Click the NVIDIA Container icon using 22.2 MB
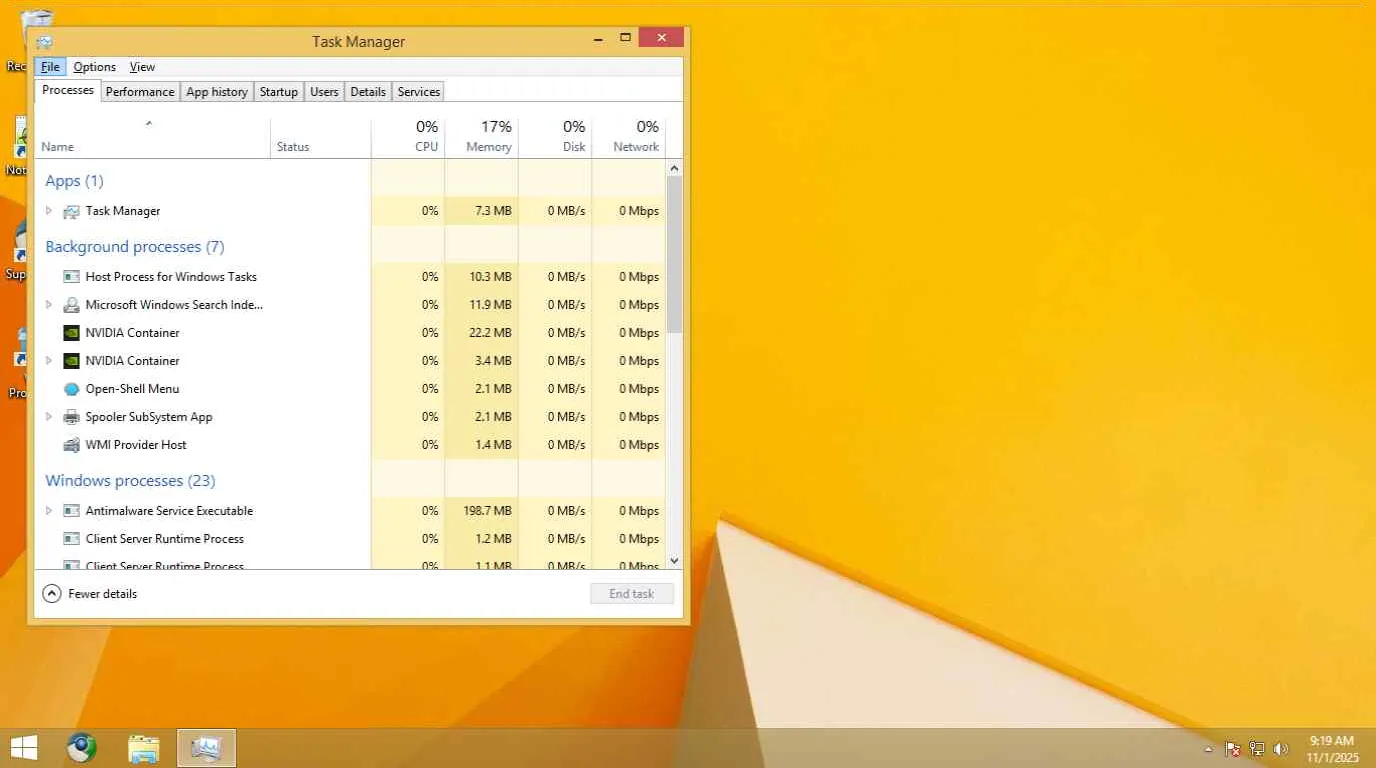The height and width of the screenshot is (768, 1376). tap(71, 333)
